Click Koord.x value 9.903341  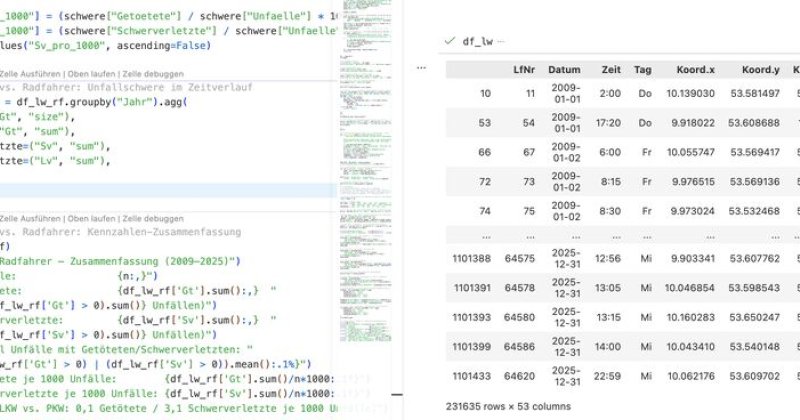tap(693, 259)
